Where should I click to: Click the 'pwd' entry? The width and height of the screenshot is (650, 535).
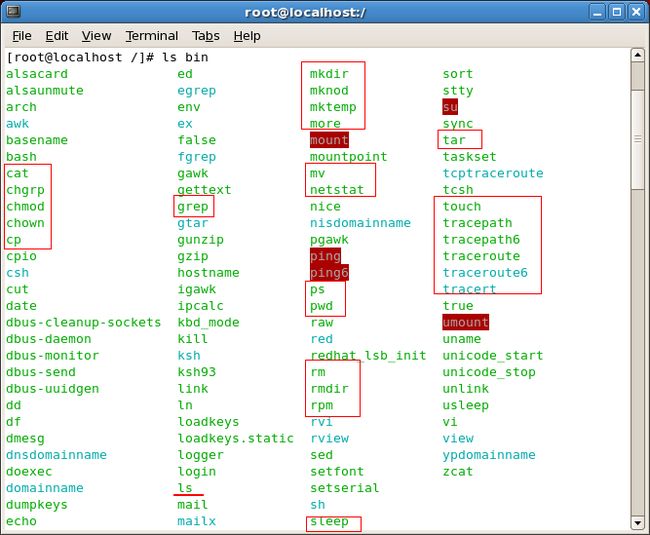pos(321,306)
